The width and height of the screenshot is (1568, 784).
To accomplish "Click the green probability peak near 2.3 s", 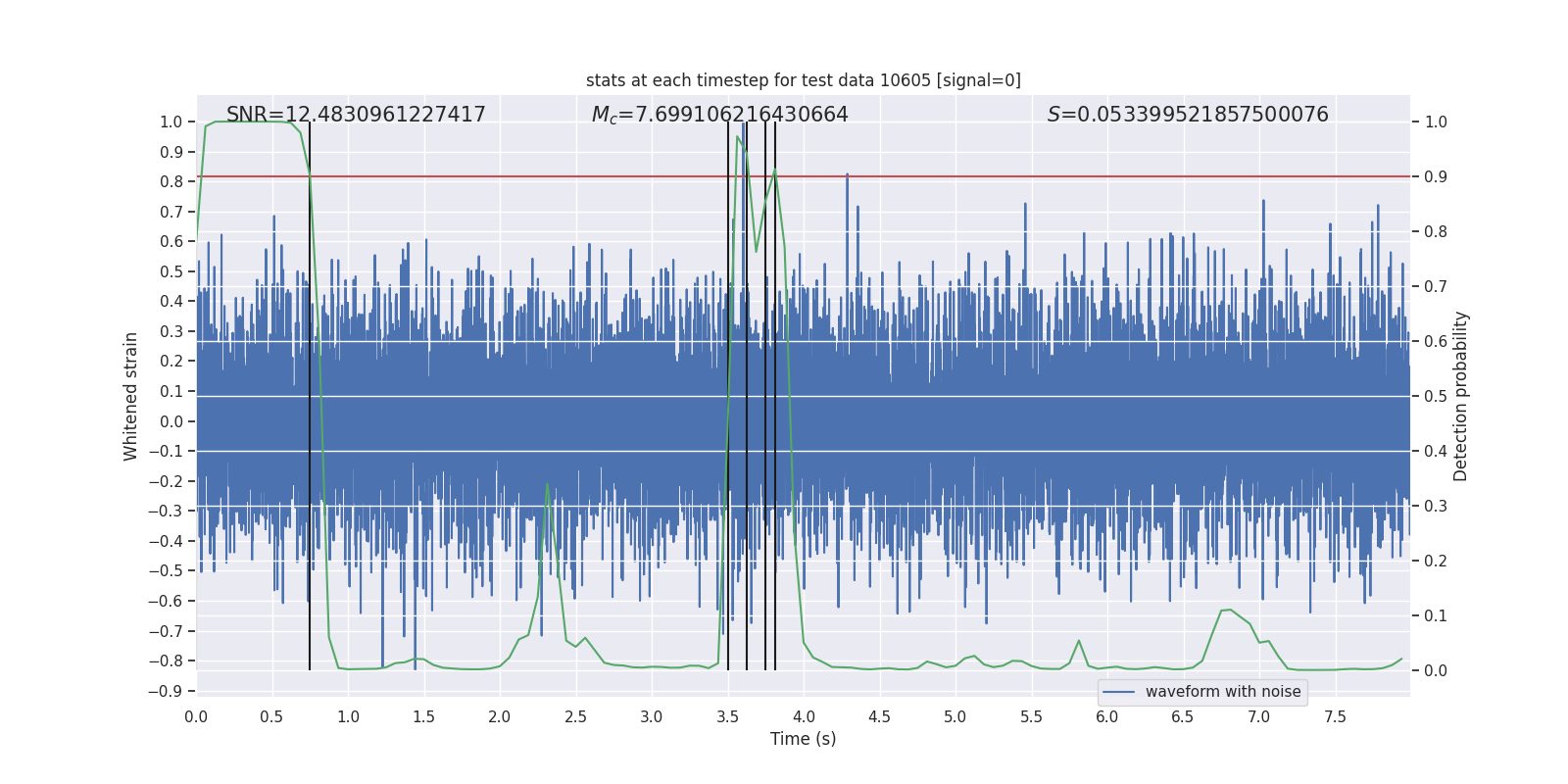I will [547, 485].
